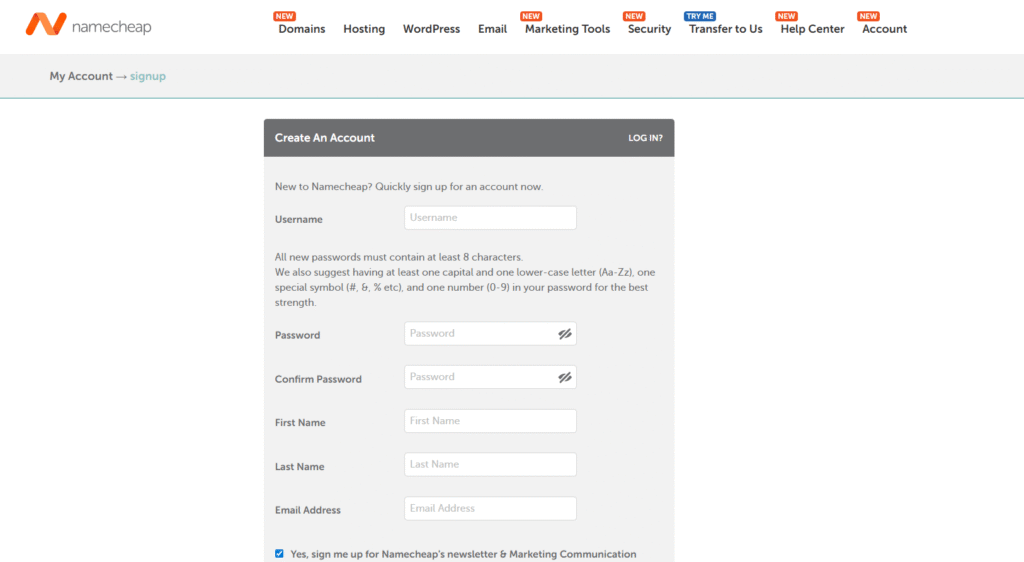1024x562 pixels.
Task: Open the Email menu
Action: tap(492, 29)
